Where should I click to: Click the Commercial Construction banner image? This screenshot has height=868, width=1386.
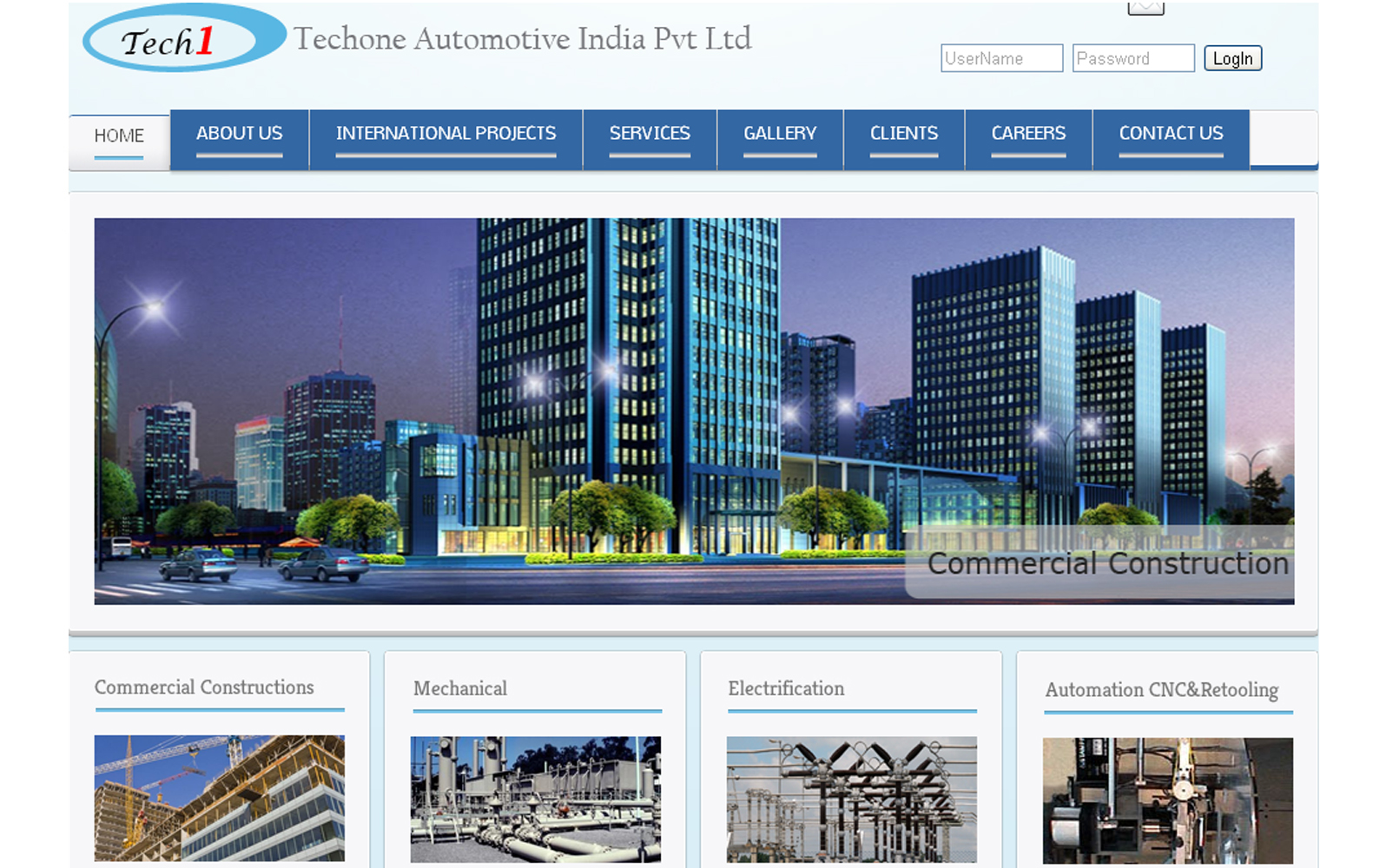coord(694,411)
